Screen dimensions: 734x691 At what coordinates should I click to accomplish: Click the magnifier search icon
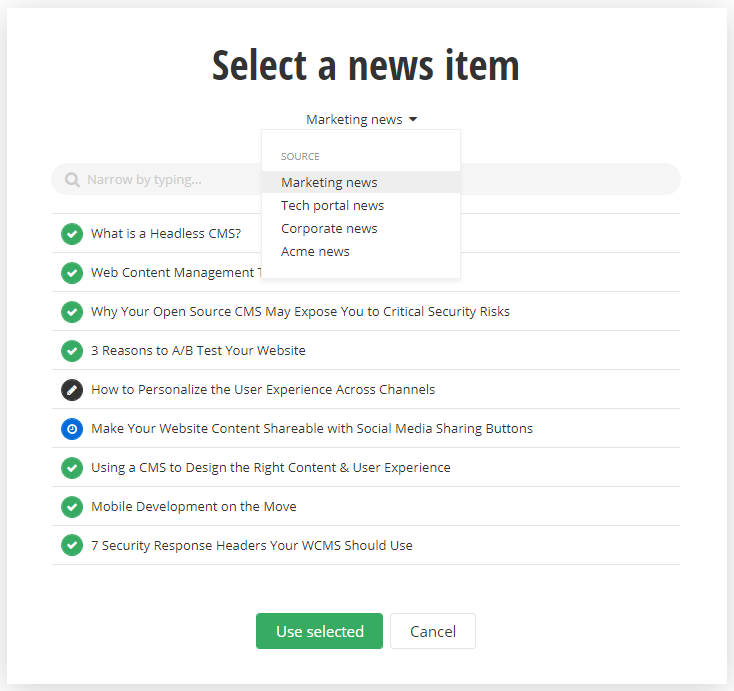tap(72, 180)
